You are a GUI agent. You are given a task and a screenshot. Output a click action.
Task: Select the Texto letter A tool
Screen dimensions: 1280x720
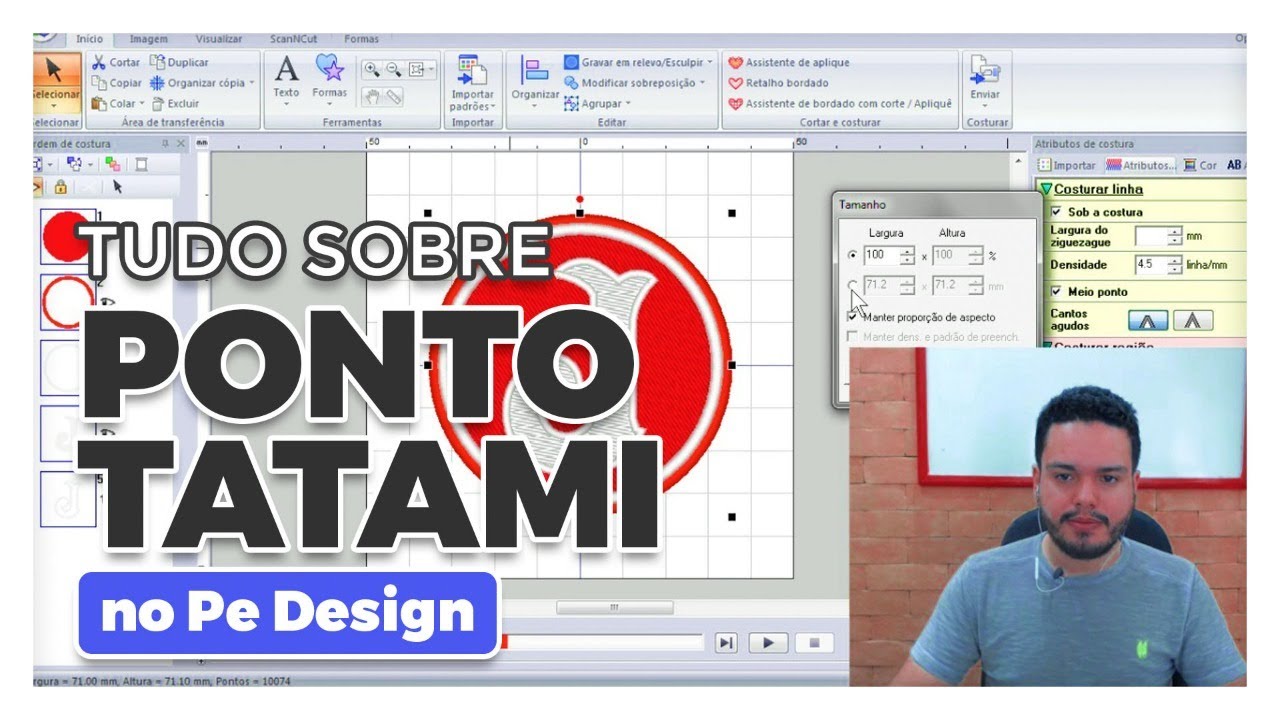[287, 68]
